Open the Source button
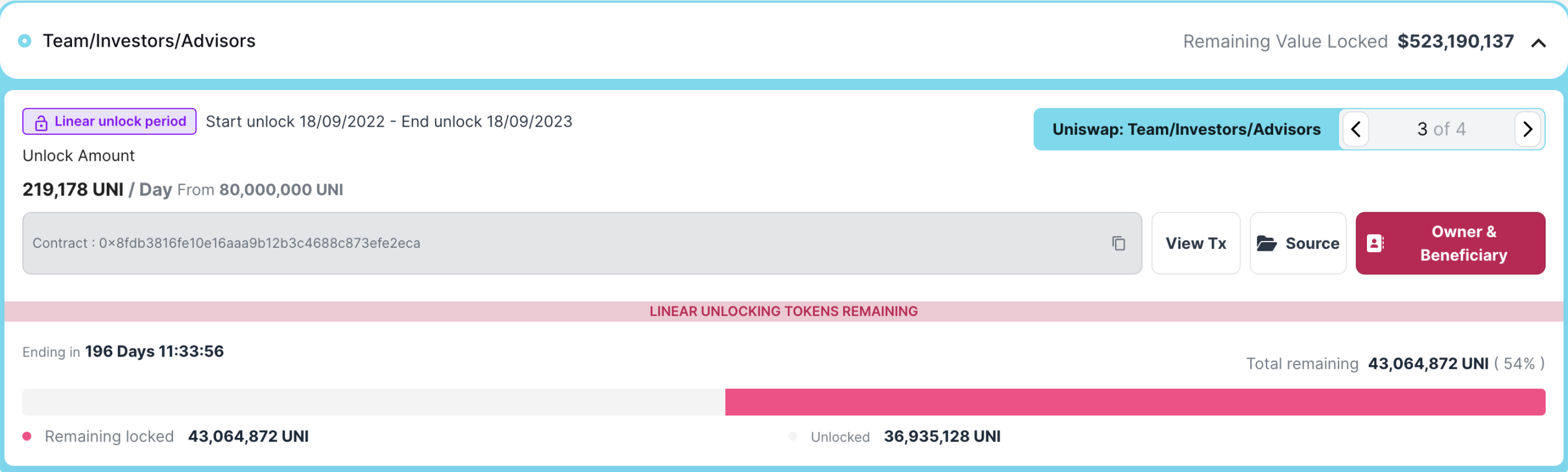This screenshot has width=1568, height=472. pyautogui.click(x=1298, y=243)
